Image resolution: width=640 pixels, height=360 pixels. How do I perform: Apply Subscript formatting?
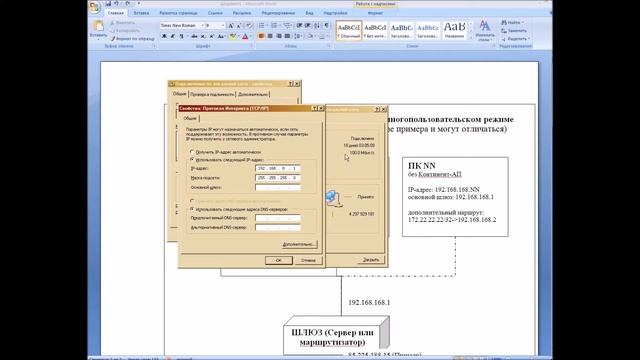[203, 36]
